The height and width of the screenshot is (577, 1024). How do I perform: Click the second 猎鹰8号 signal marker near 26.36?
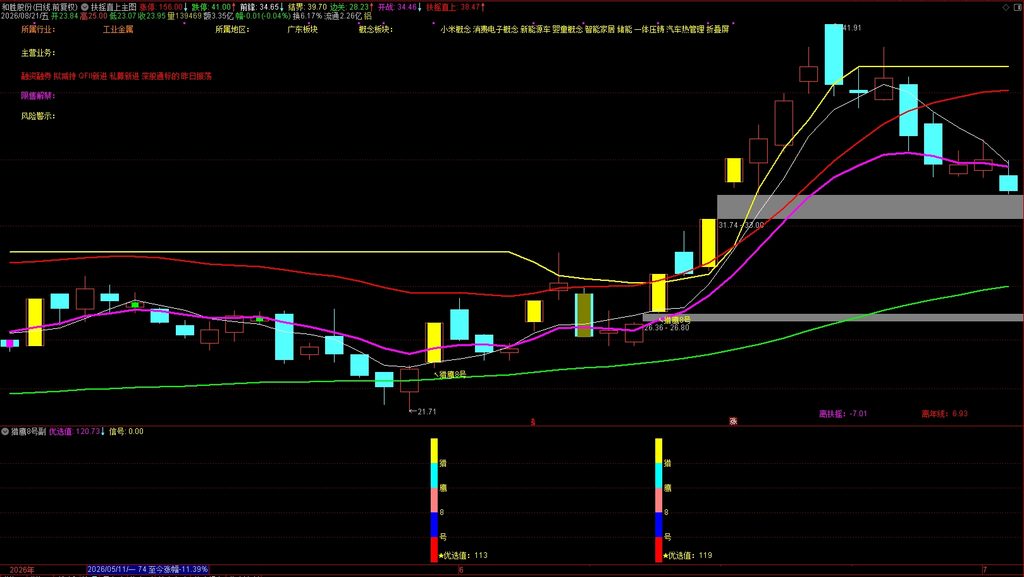coord(675,320)
